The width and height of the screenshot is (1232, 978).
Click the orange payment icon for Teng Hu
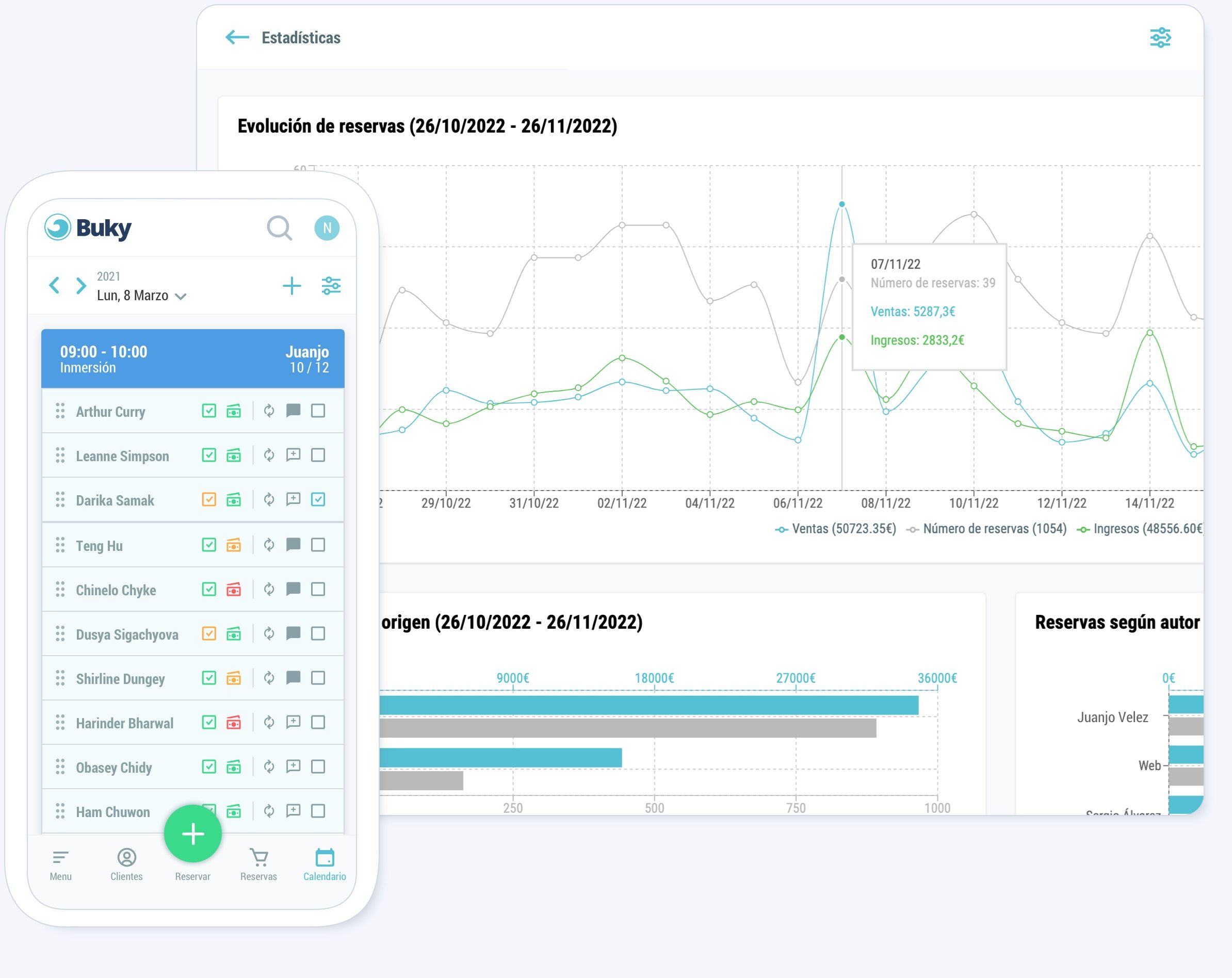[234, 545]
